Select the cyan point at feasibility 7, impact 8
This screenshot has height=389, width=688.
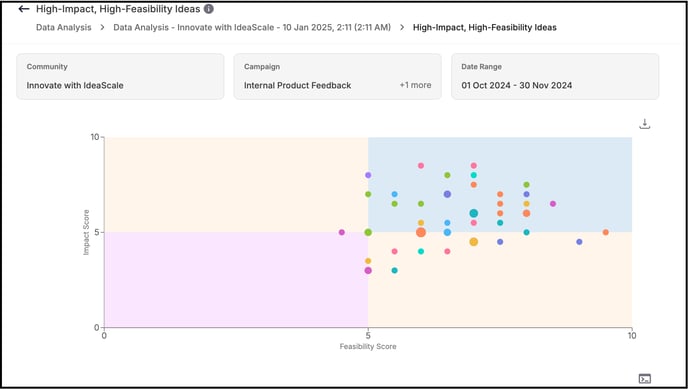473,175
